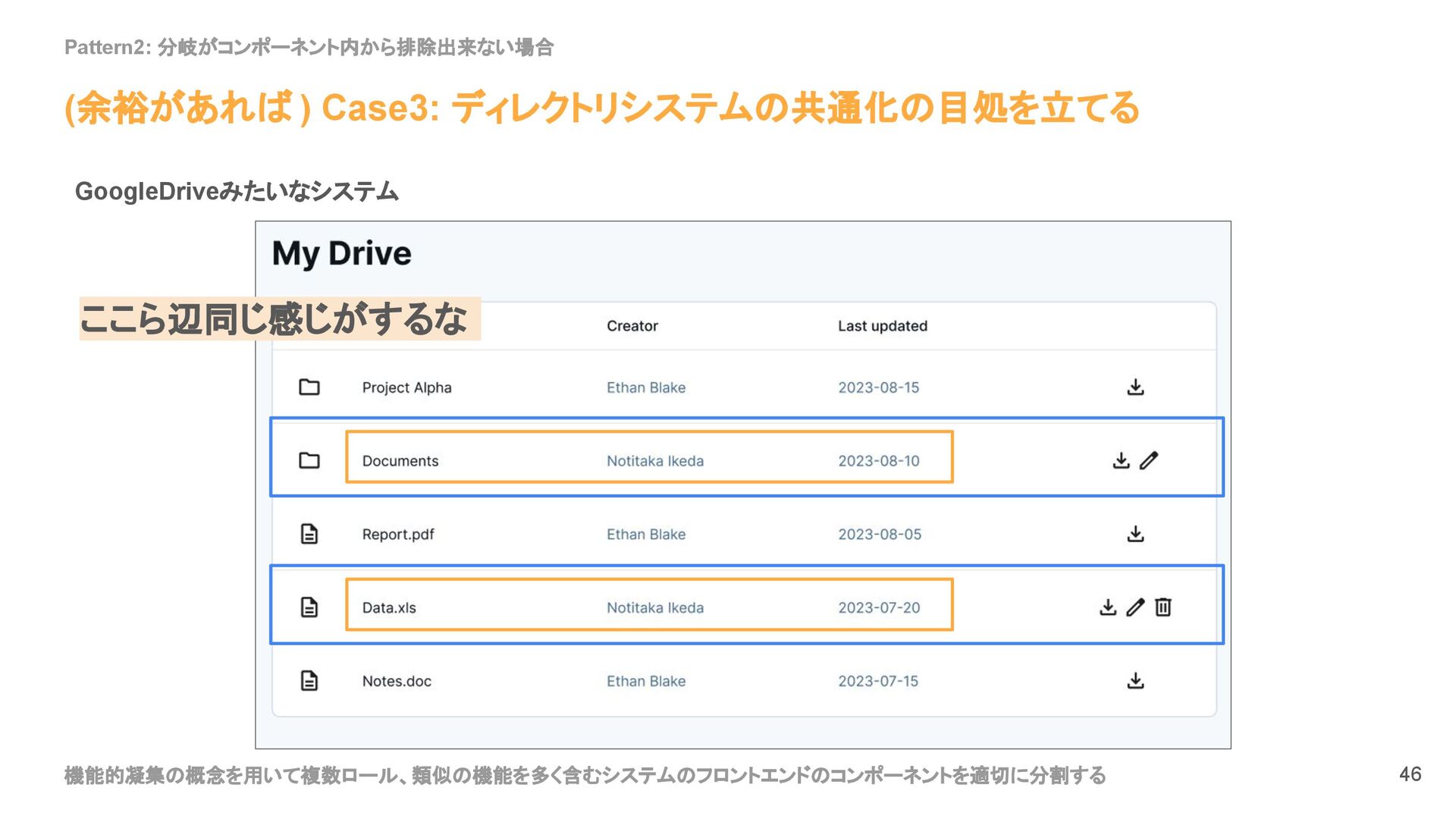1456x819 pixels.
Task: Open the Report.pdf file name
Action: coord(398,535)
